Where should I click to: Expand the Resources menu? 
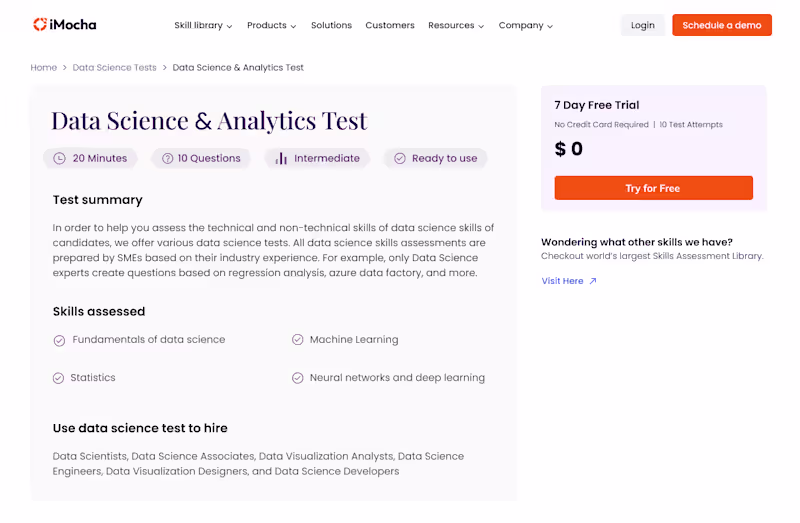pyautogui.click(x=456, y=25)
